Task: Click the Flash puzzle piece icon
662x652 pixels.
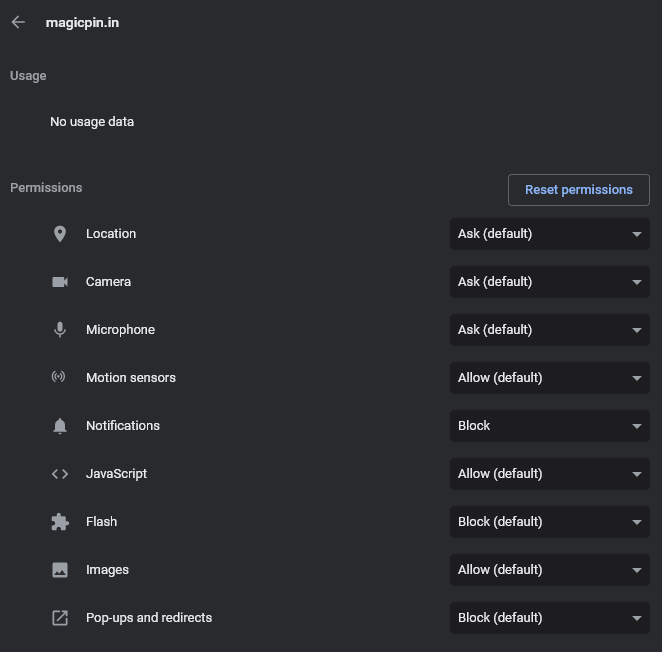Action: click(x=60, y=522)
